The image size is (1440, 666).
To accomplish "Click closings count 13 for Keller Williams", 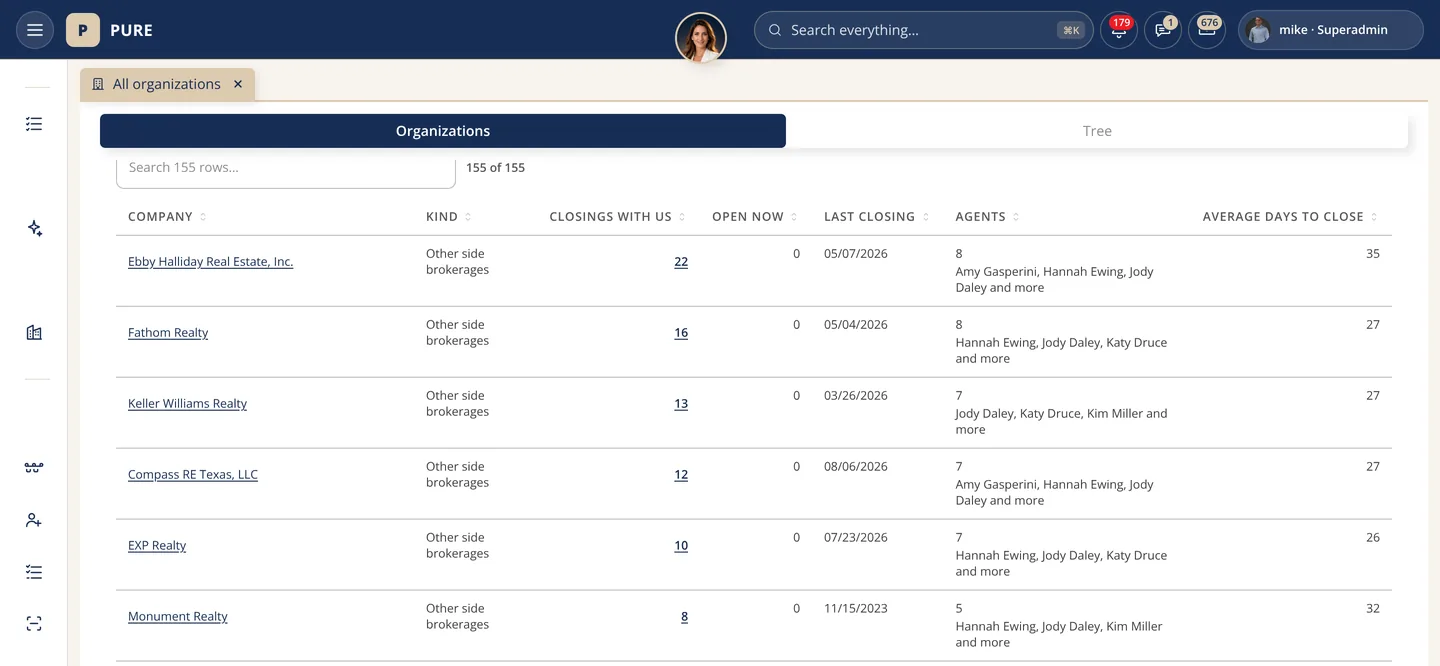I will (x=681, y=404).
